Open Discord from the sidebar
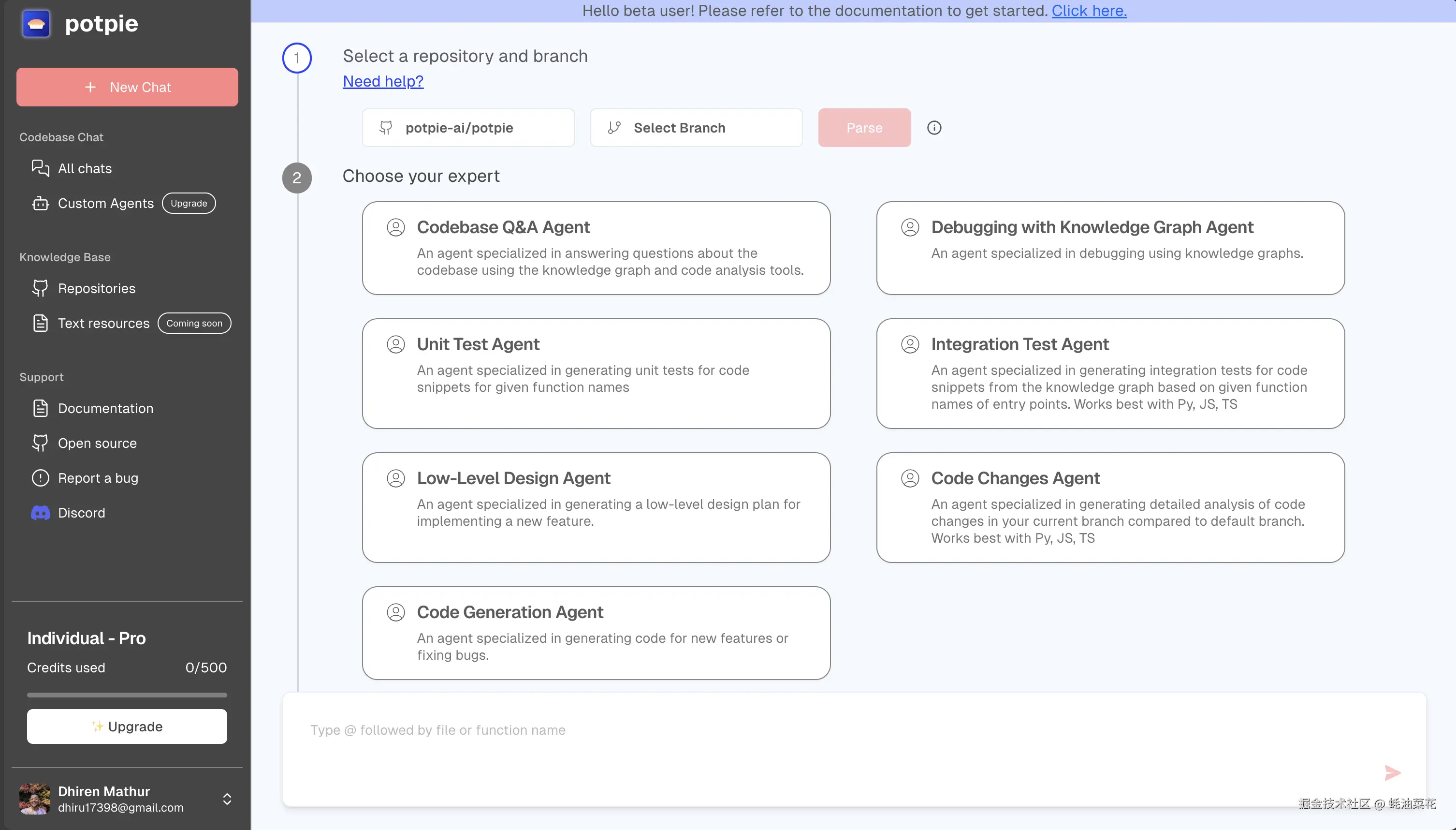Viewport: 1456px width, 830px height. 82,513
